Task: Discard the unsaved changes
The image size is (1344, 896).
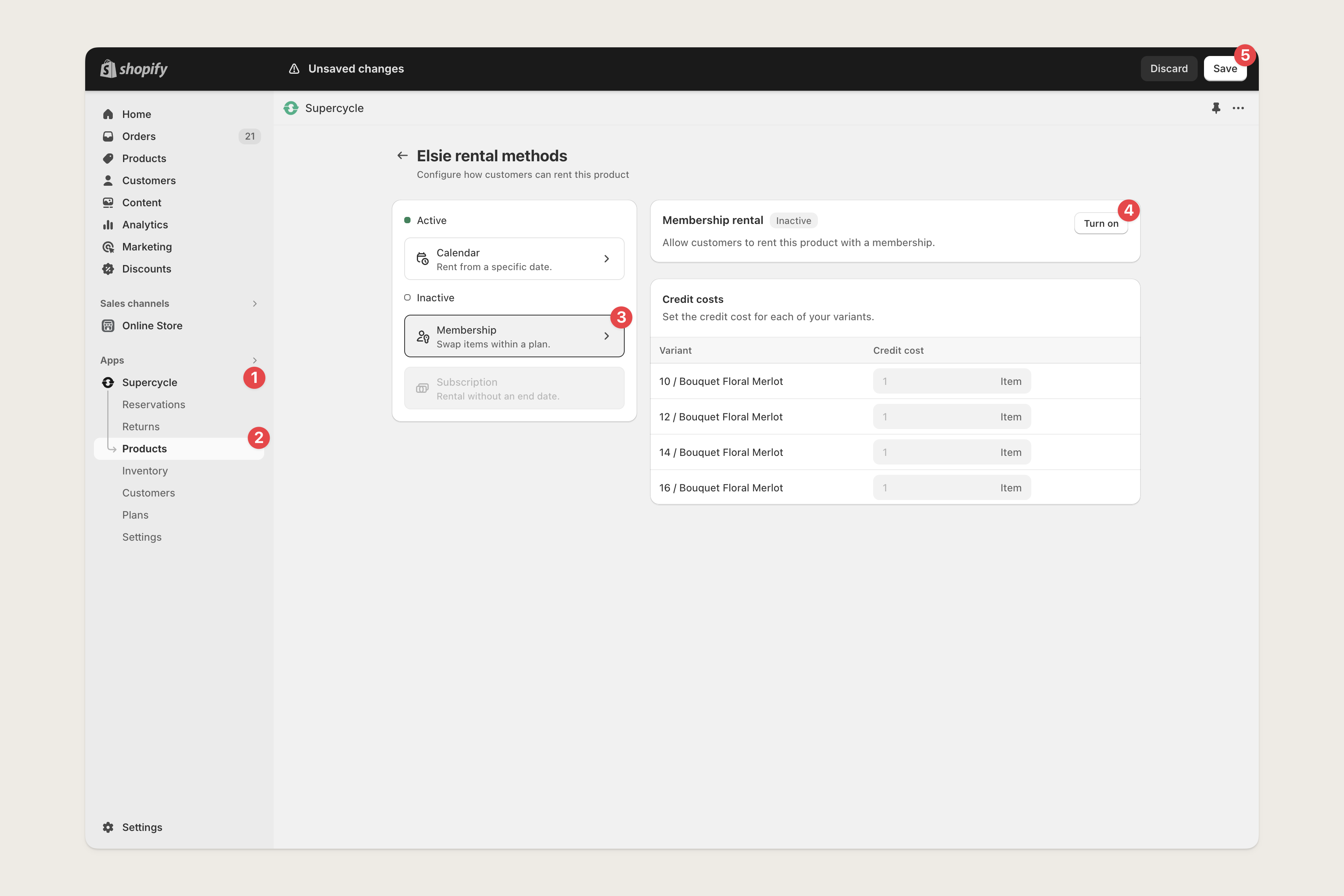Action: [x=1169, y=69]
